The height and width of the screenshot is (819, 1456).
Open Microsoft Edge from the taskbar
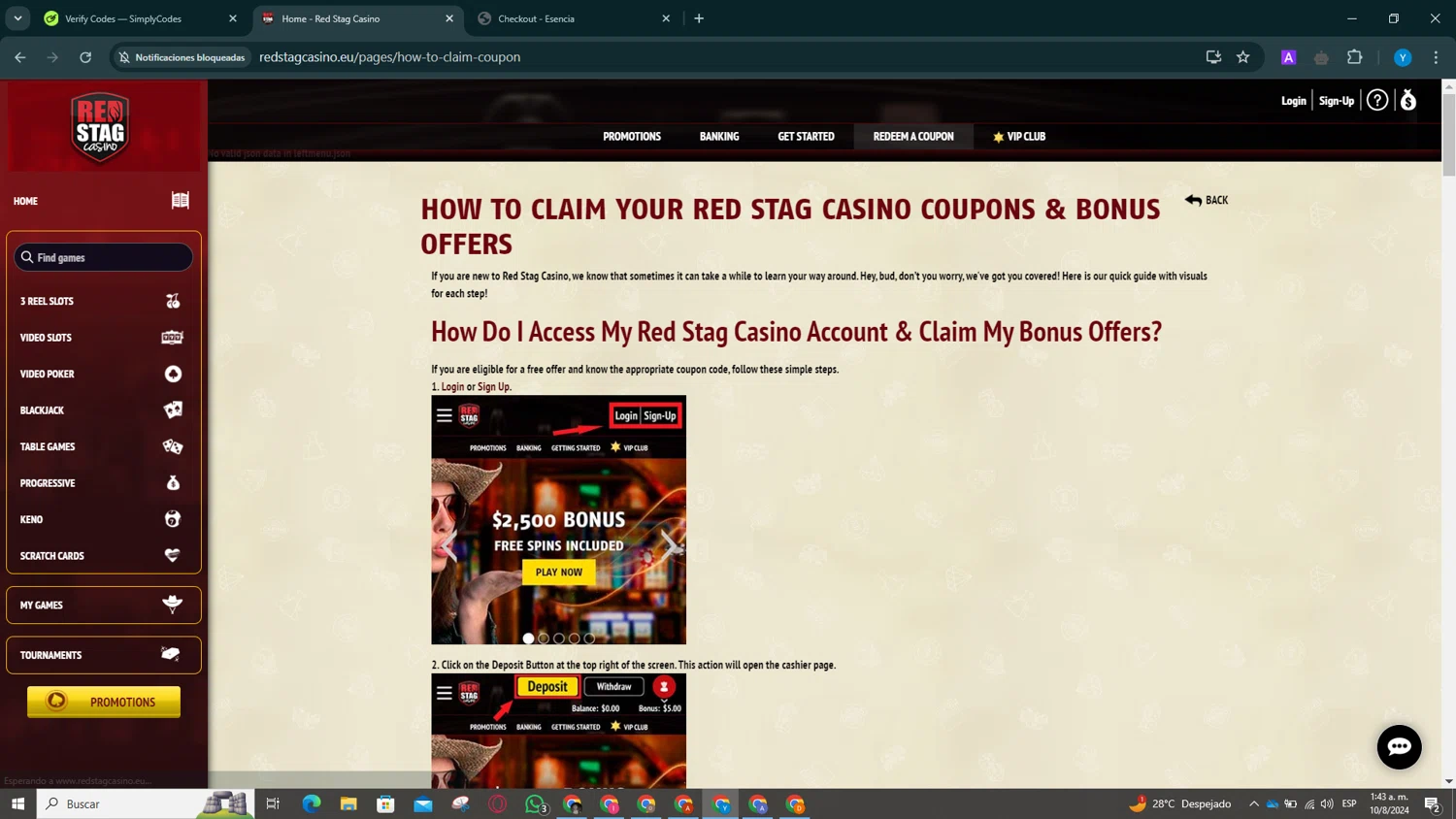point(312,803)
